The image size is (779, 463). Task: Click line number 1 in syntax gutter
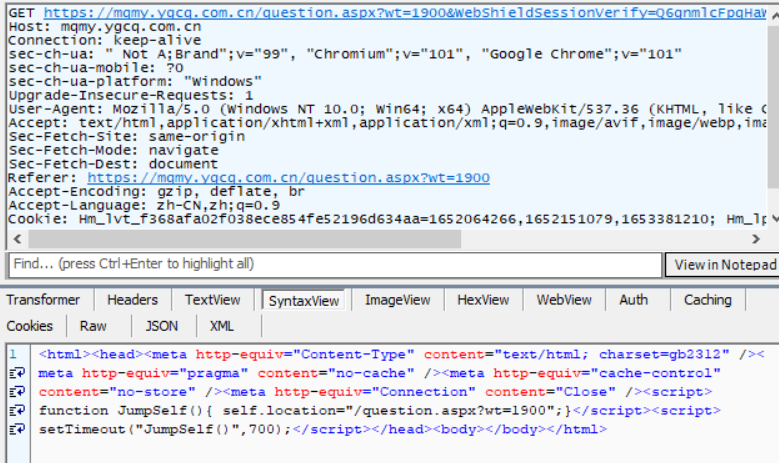(12, 354)
